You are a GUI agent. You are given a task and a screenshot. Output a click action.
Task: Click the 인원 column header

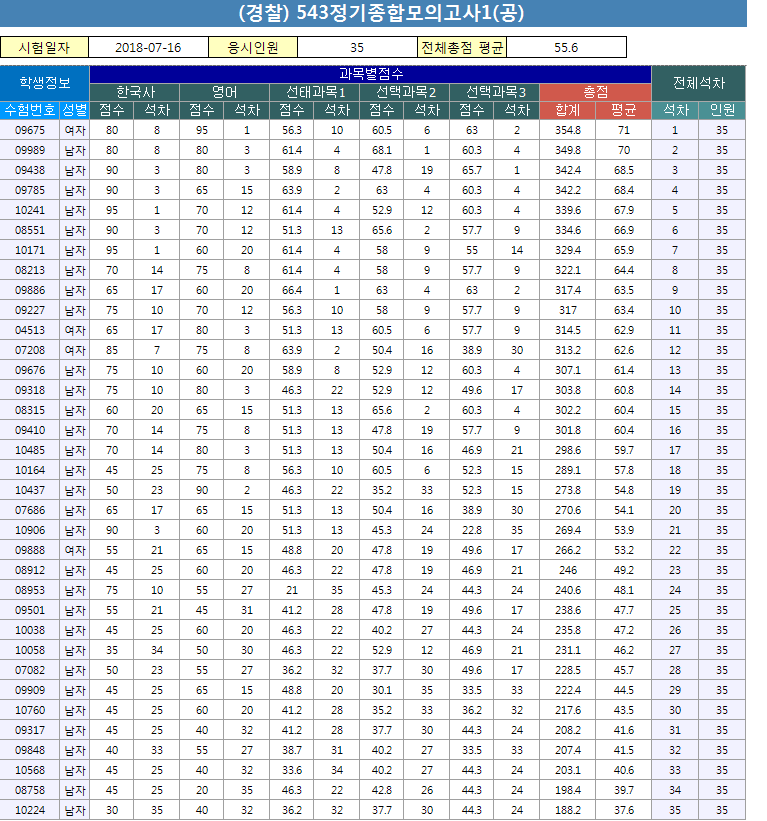point(722,110)
